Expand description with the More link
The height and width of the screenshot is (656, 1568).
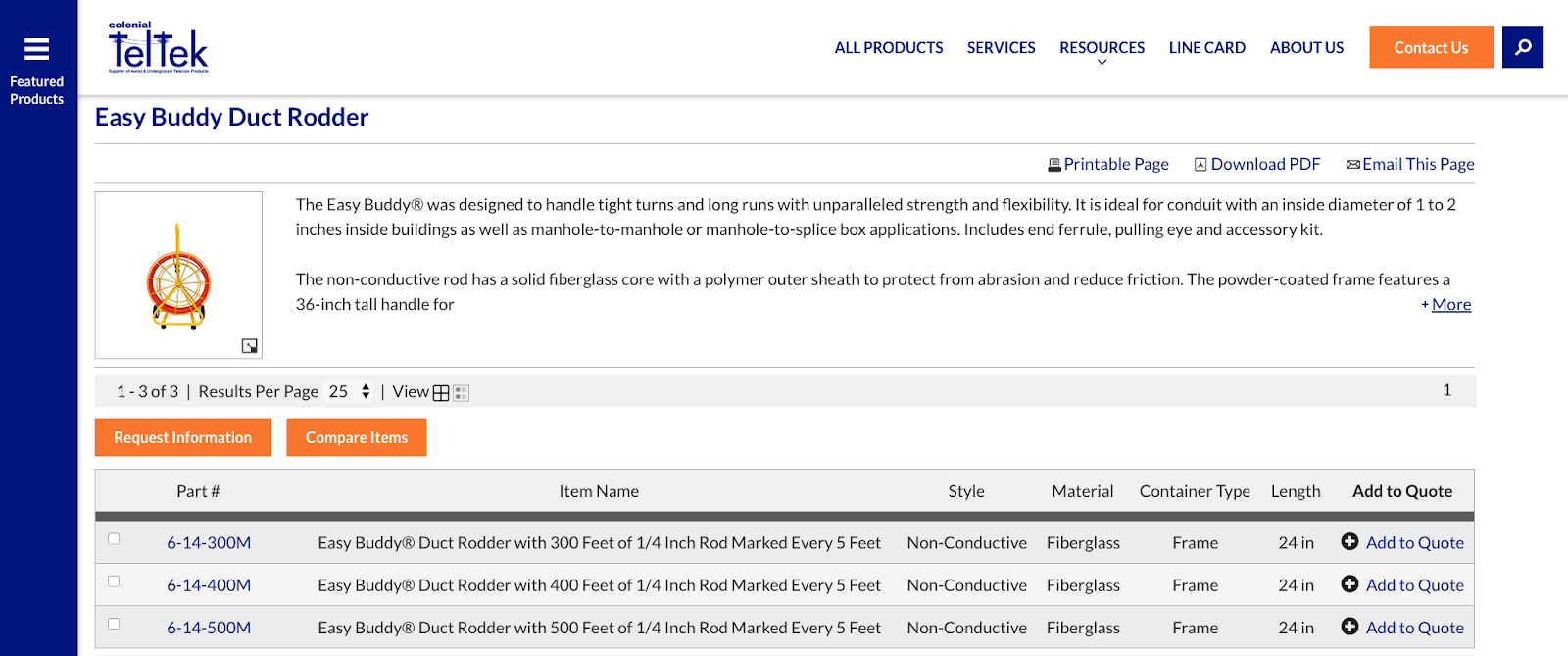click(1450, 305)
